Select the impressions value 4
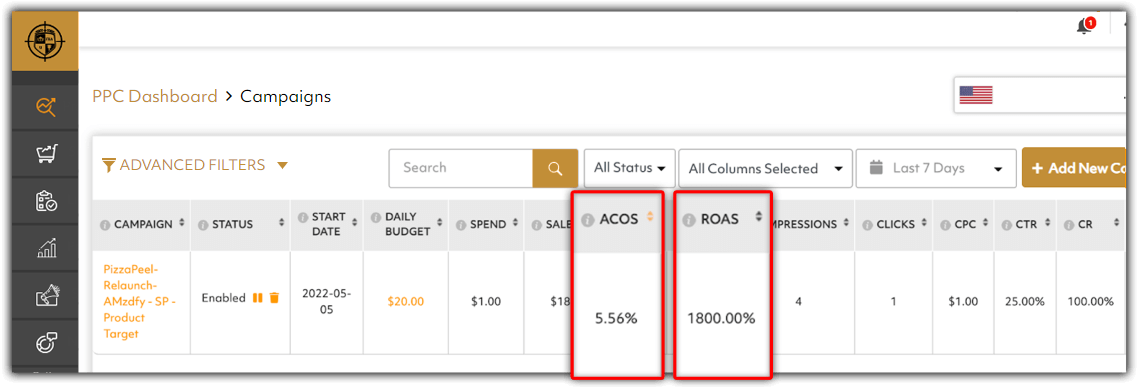The width and height of the screenshot is (1138, 388). tap(798, 302)
